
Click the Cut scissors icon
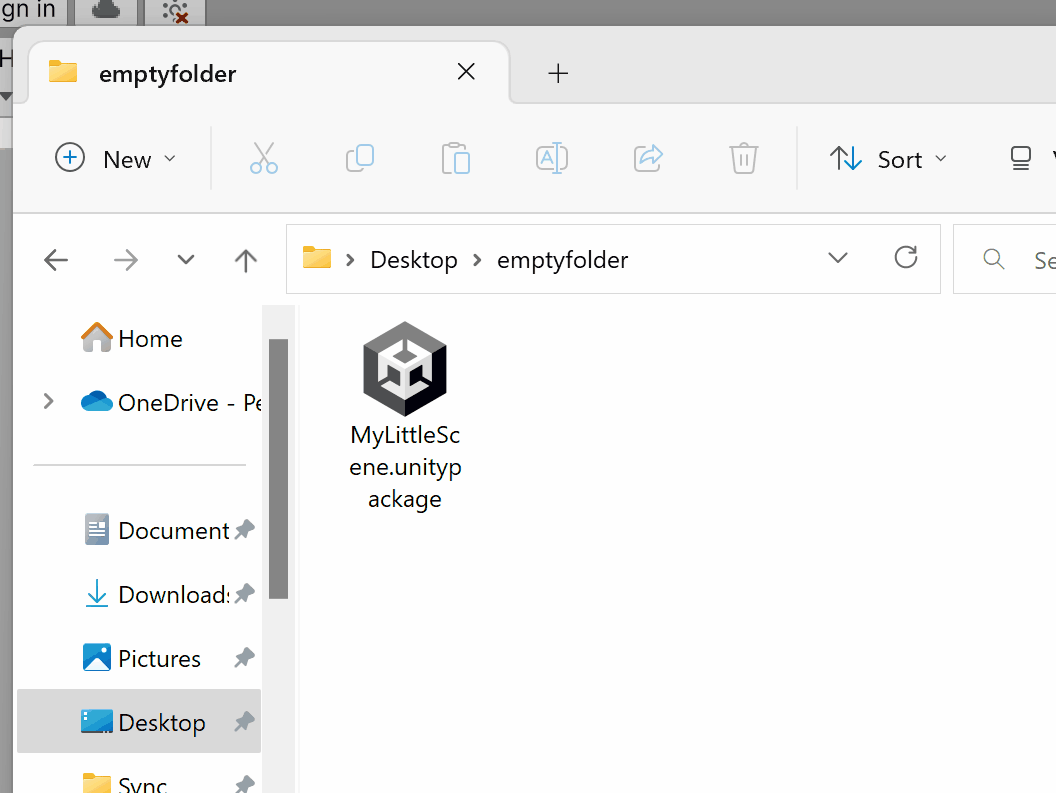click(264, 159)
